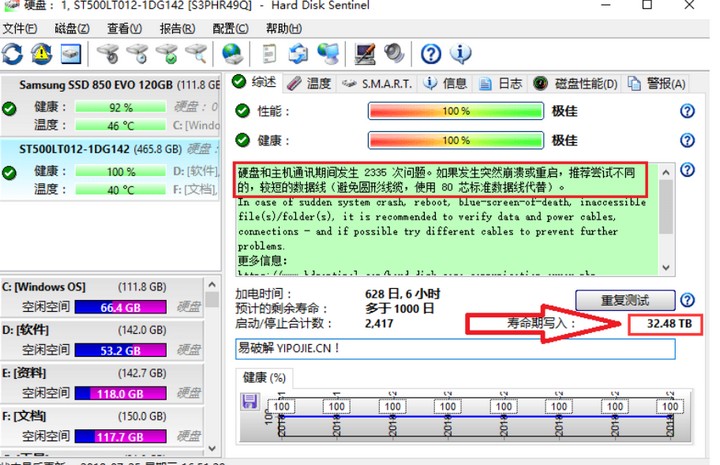This screenshot has width=720, height=465.
Task: Click the blue info icon in the toolbar
Action: click(x=461, y=52)
